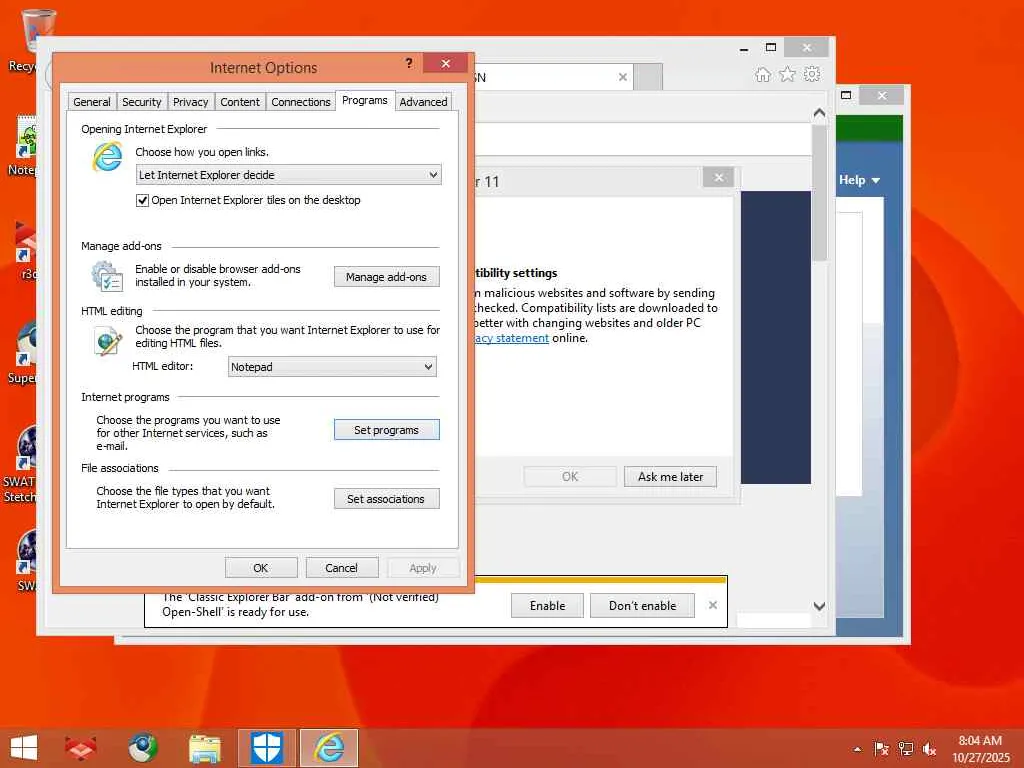1024x768 pixels.
Task: Maximize the Internet Explorer window
Action: [x=771, y=48]
